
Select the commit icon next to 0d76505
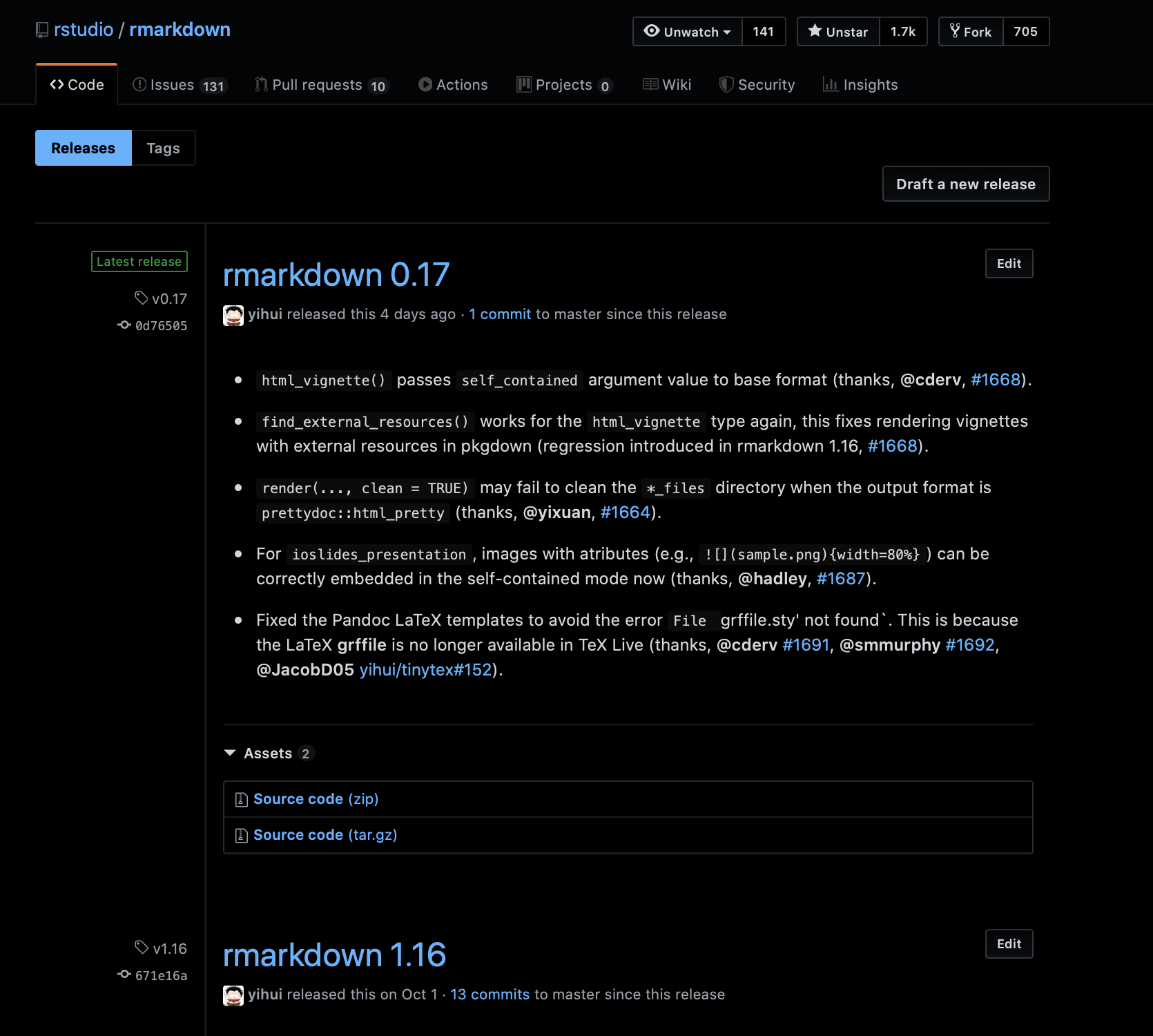124,325
